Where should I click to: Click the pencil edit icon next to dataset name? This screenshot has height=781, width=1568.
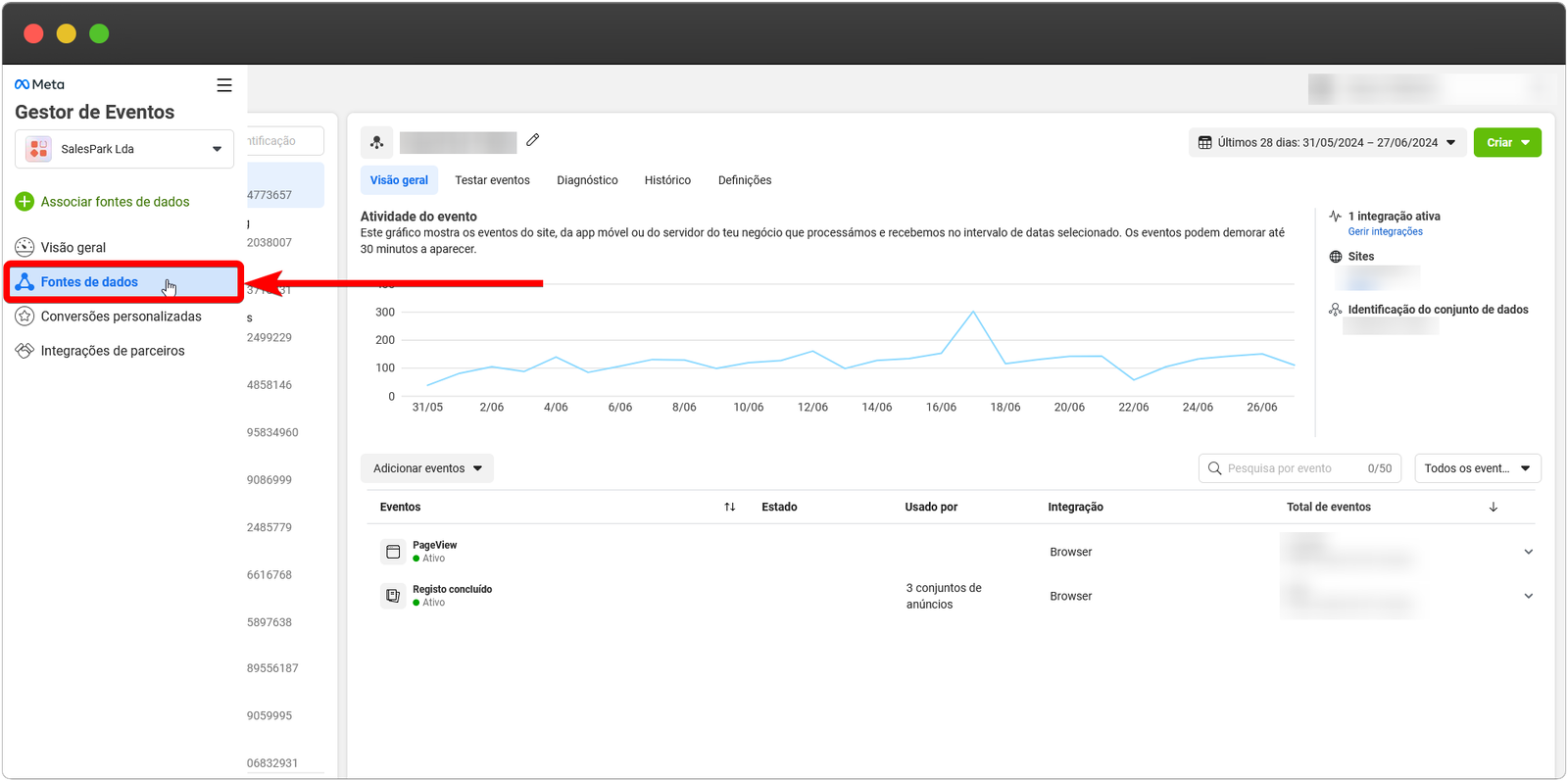tap(533, 140)
